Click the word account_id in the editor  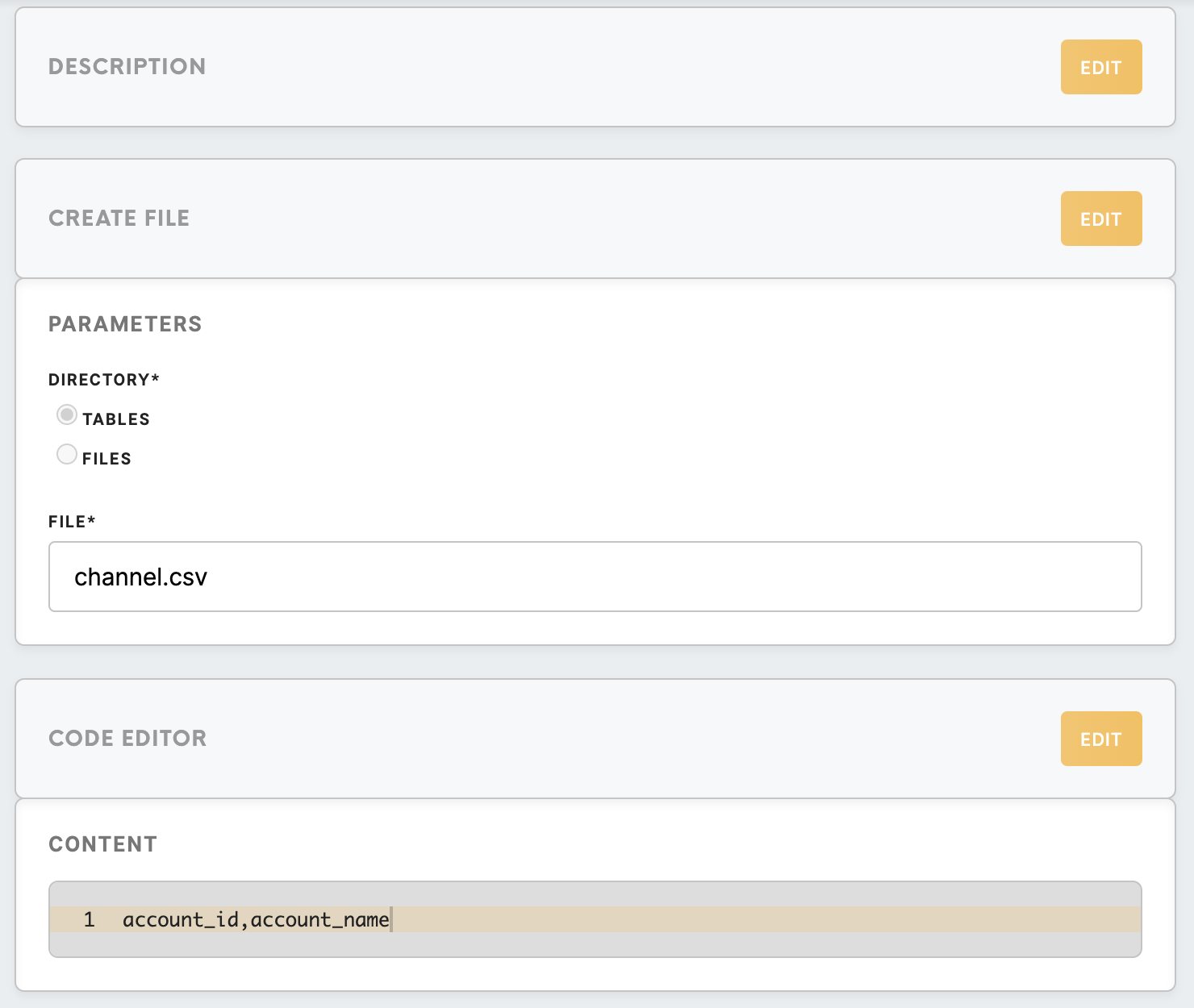[x=181, y=919]
